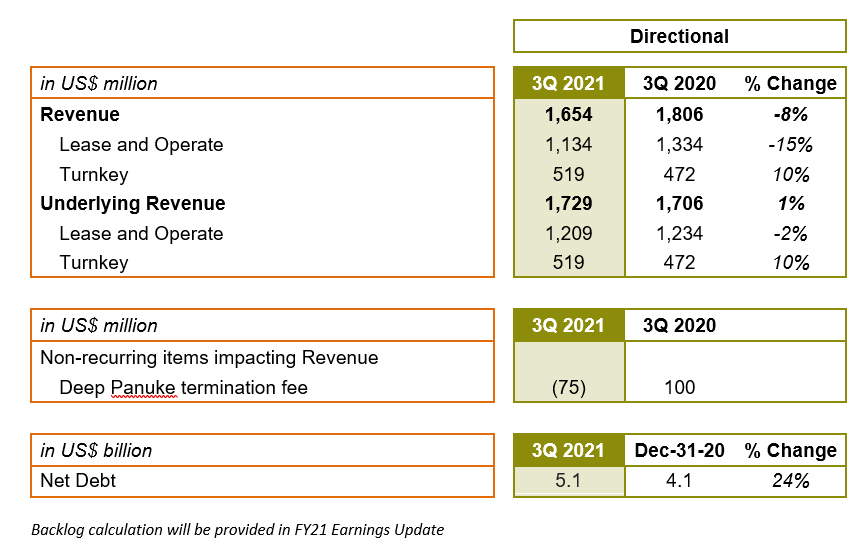
Task: Select the (75) termination fee value
Action: [568, 387]
